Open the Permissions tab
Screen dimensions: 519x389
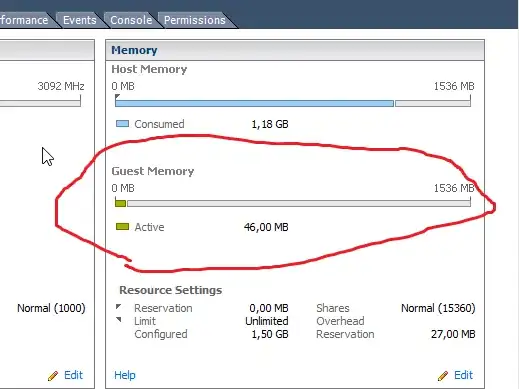pyautogui.click(x=195, y=20)
